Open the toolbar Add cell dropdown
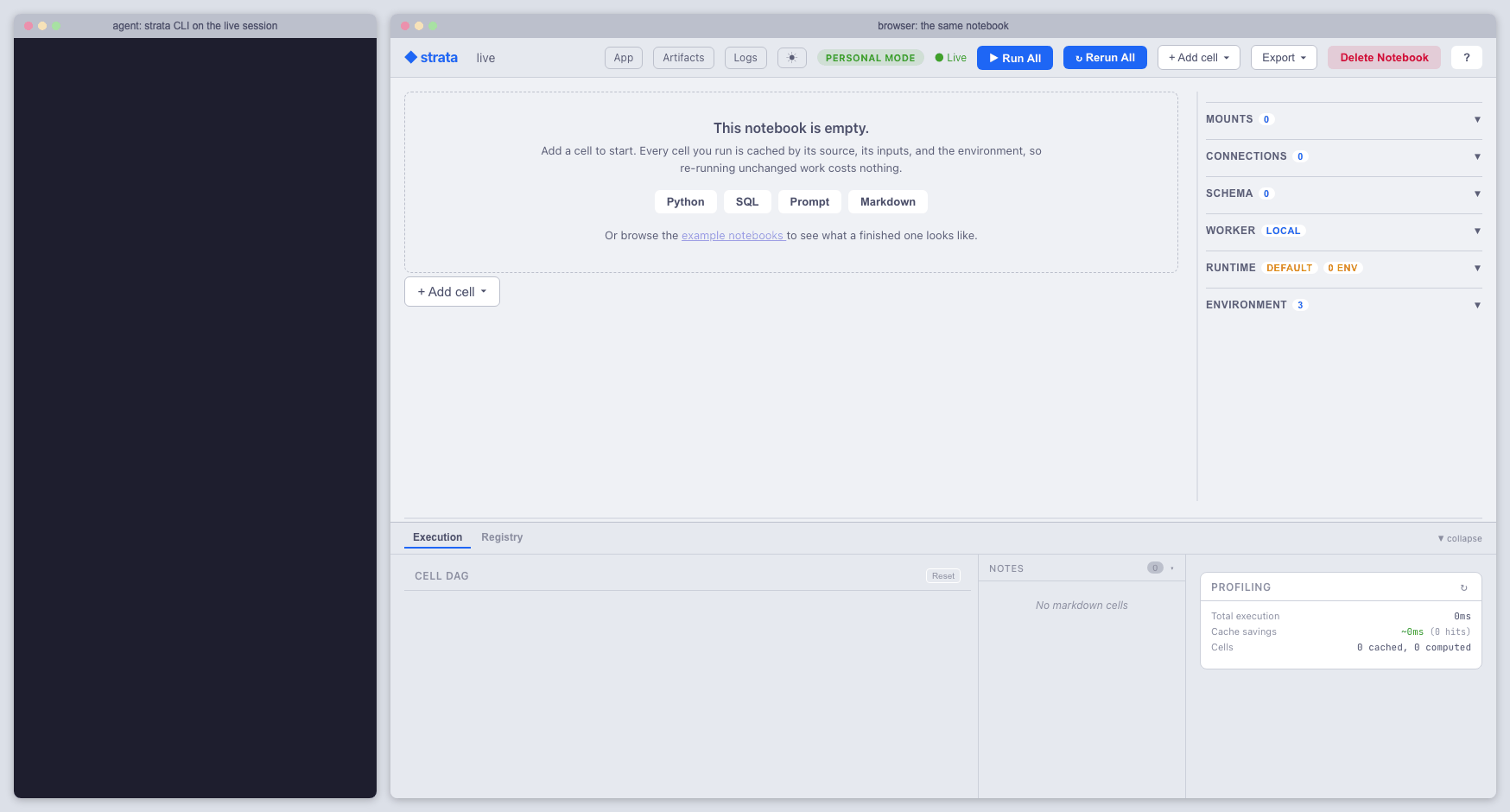Screen dimensions: 1510x812 (x=1199, y=58)
